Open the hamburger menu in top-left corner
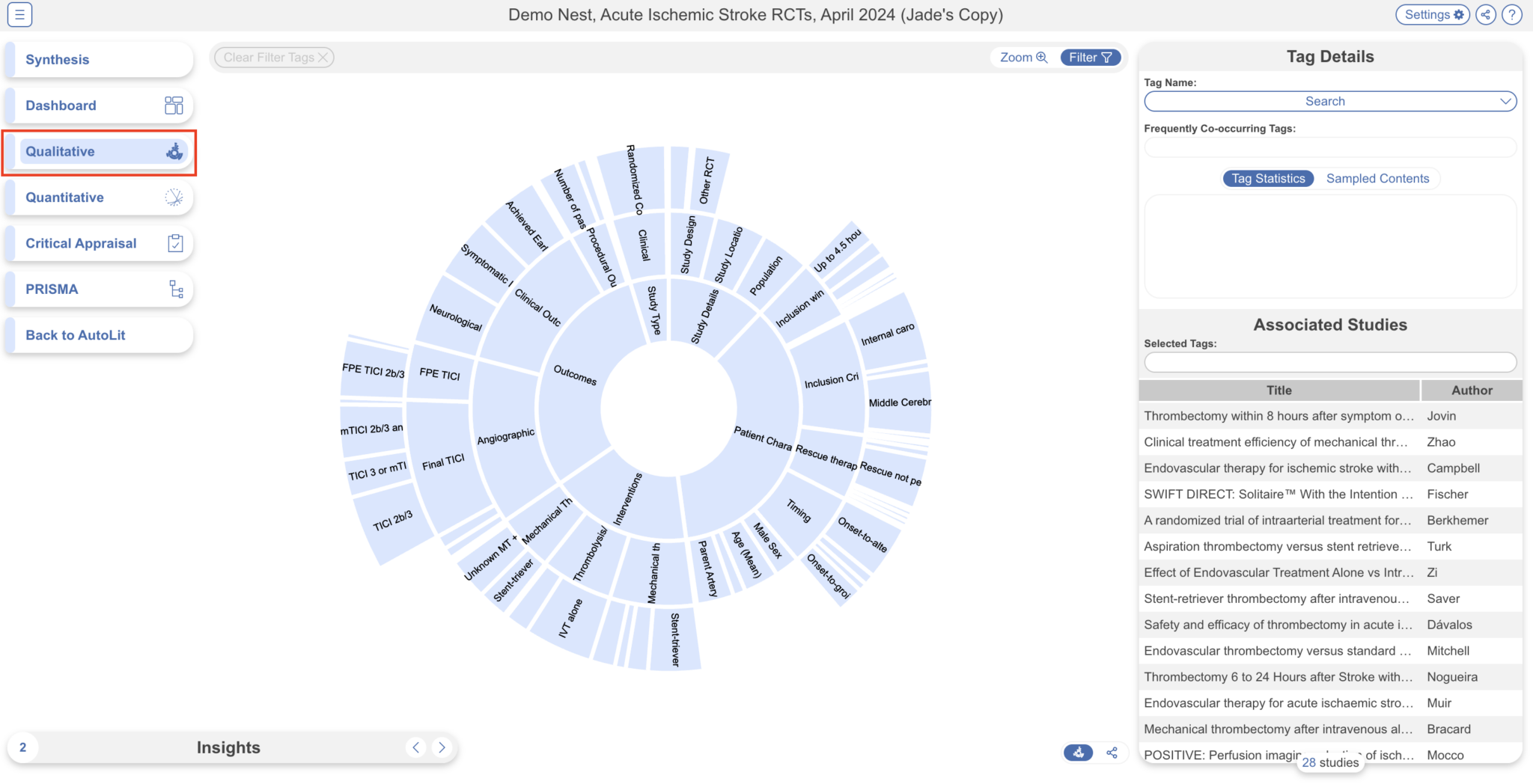The height and width of the screenshot is (784, 1533). 19,13
